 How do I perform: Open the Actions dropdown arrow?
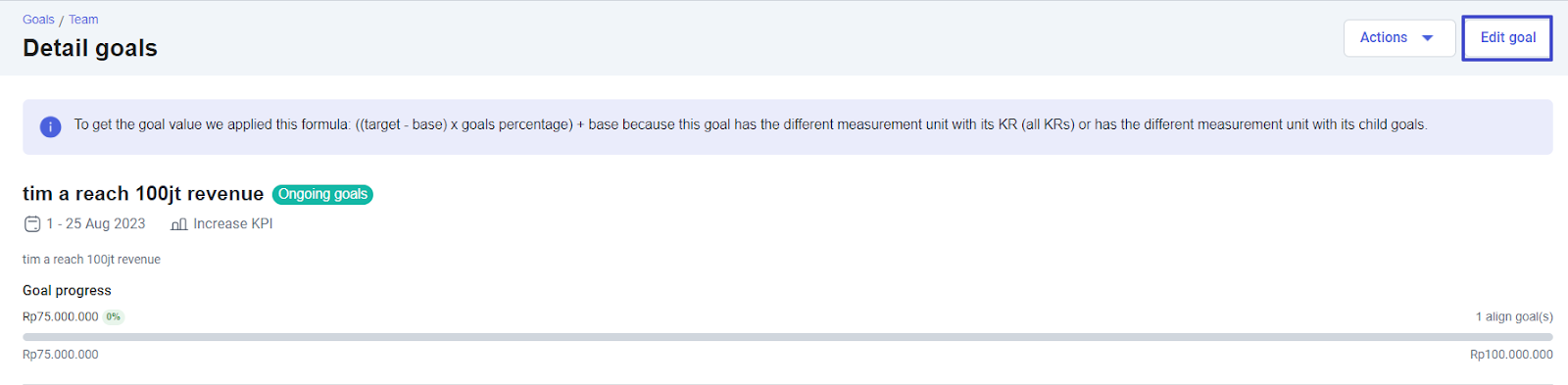(x=1428, y=38)
